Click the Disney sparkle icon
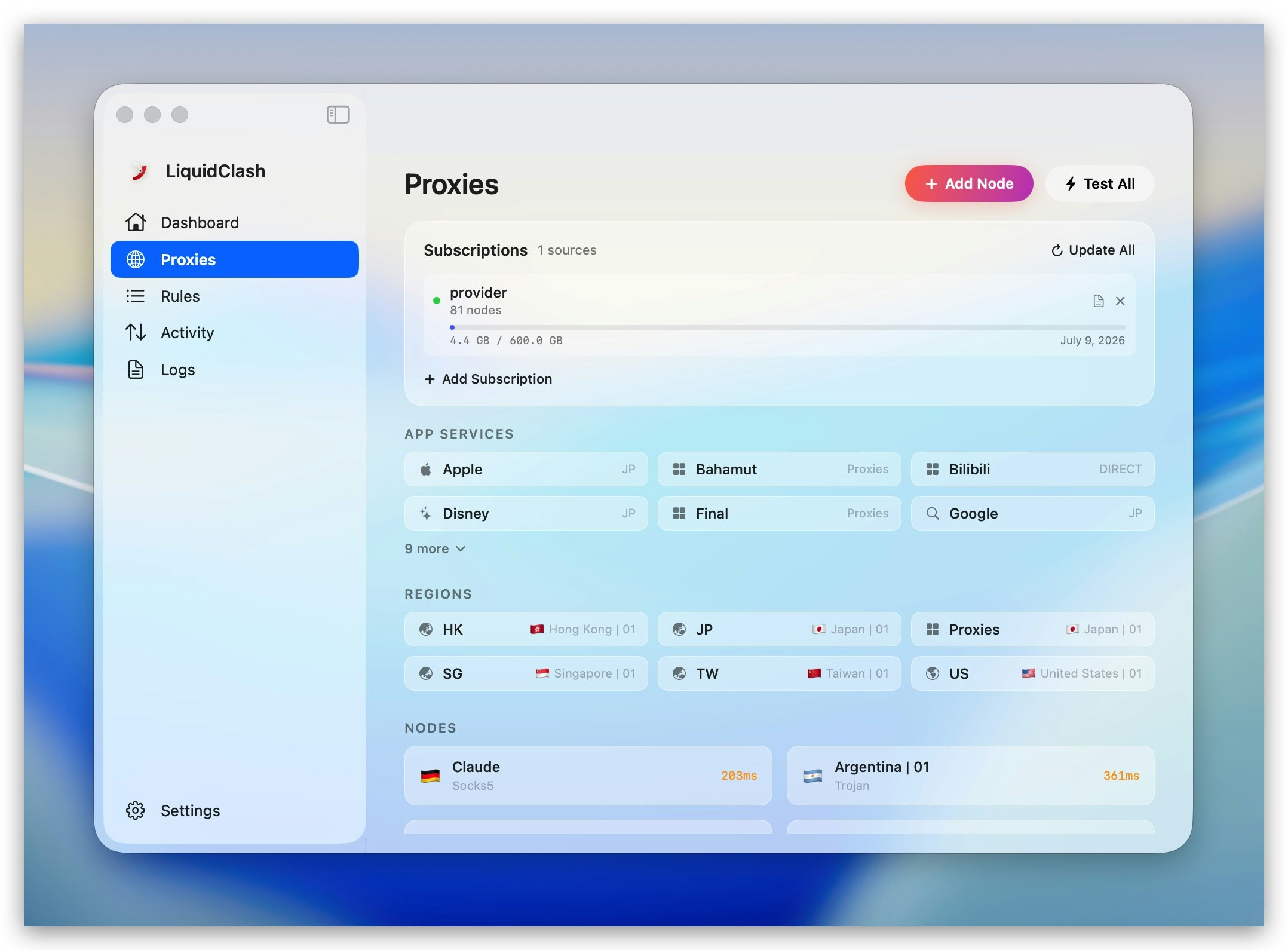Screen dimensions: 1288x950 pos(425,514)
